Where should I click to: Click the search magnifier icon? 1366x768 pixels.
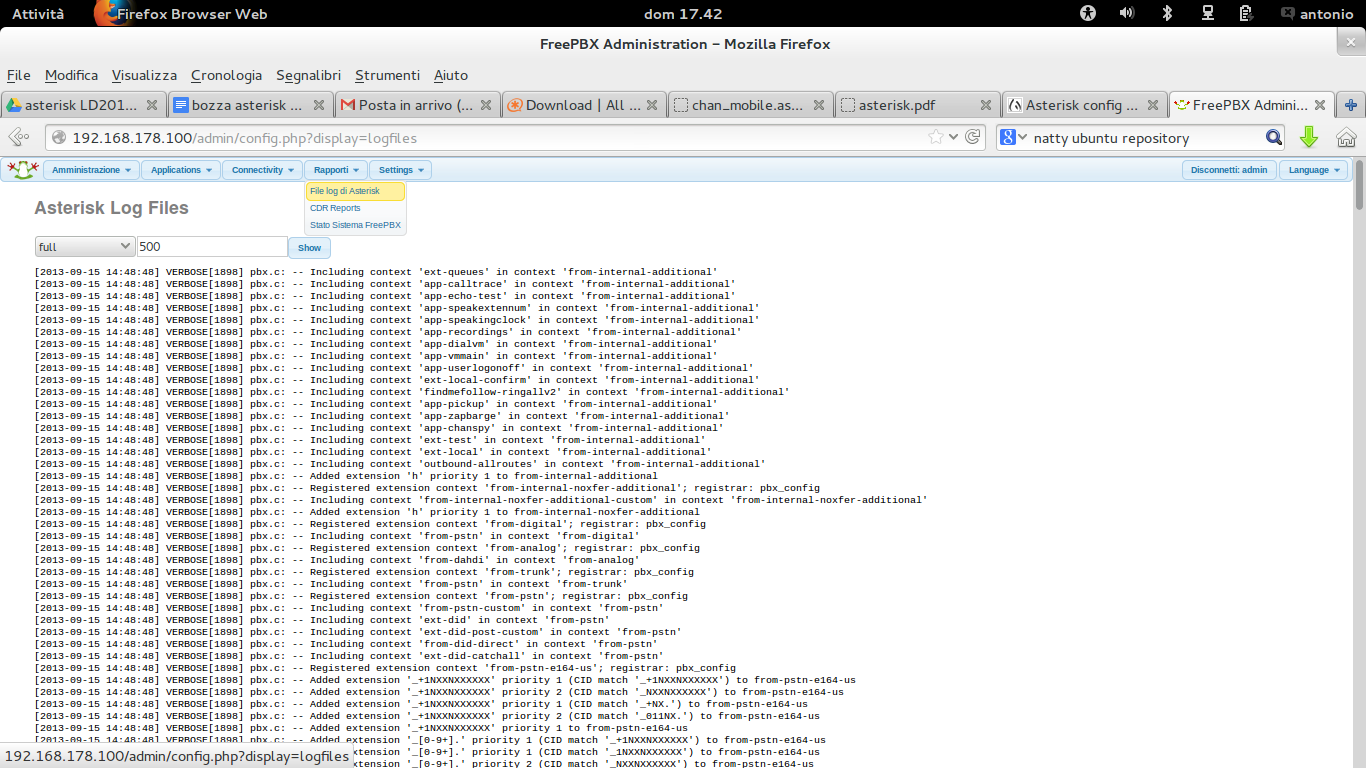pos(1274,137)
